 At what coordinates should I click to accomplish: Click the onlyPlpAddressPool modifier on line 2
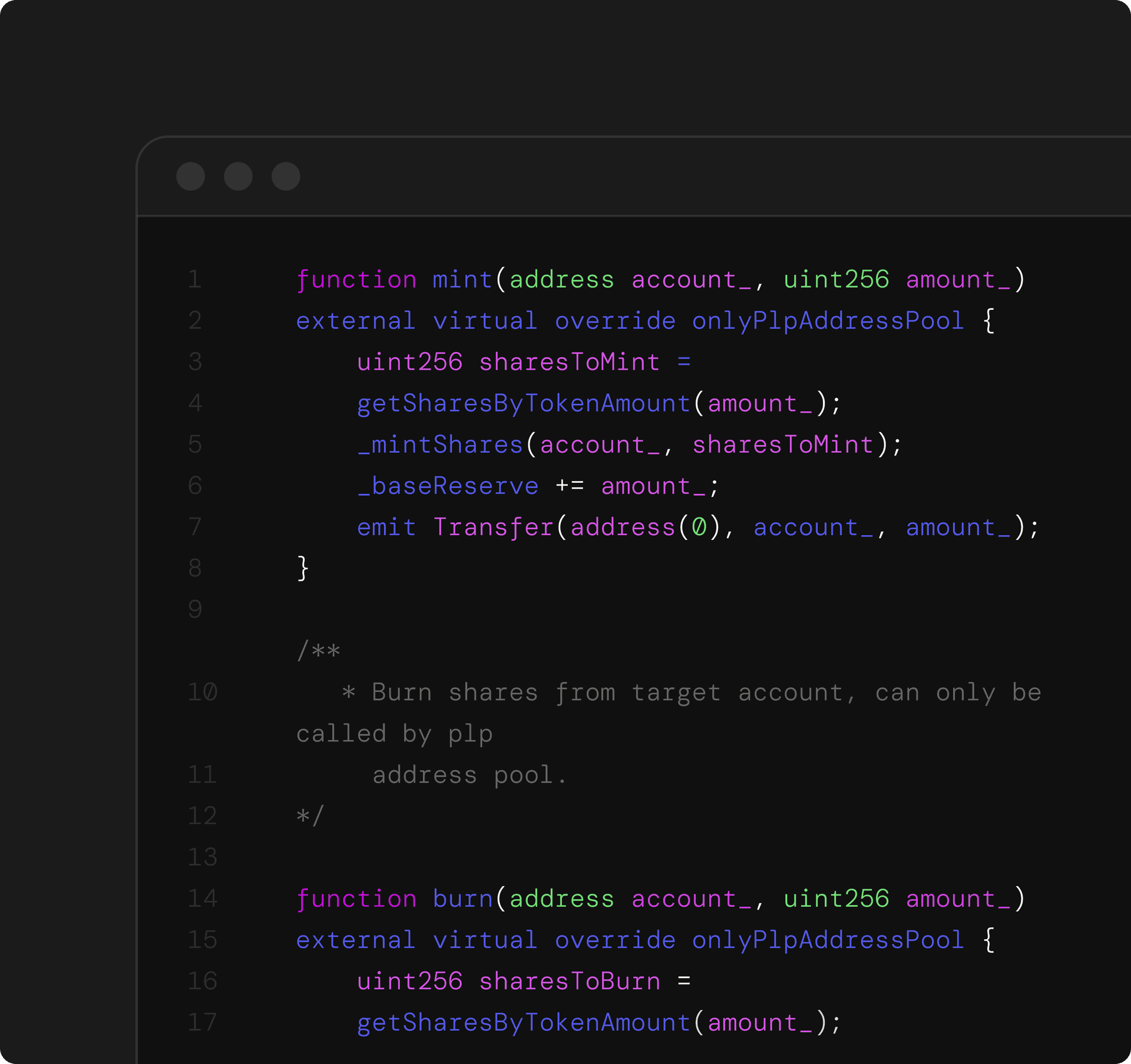point(827,320)
